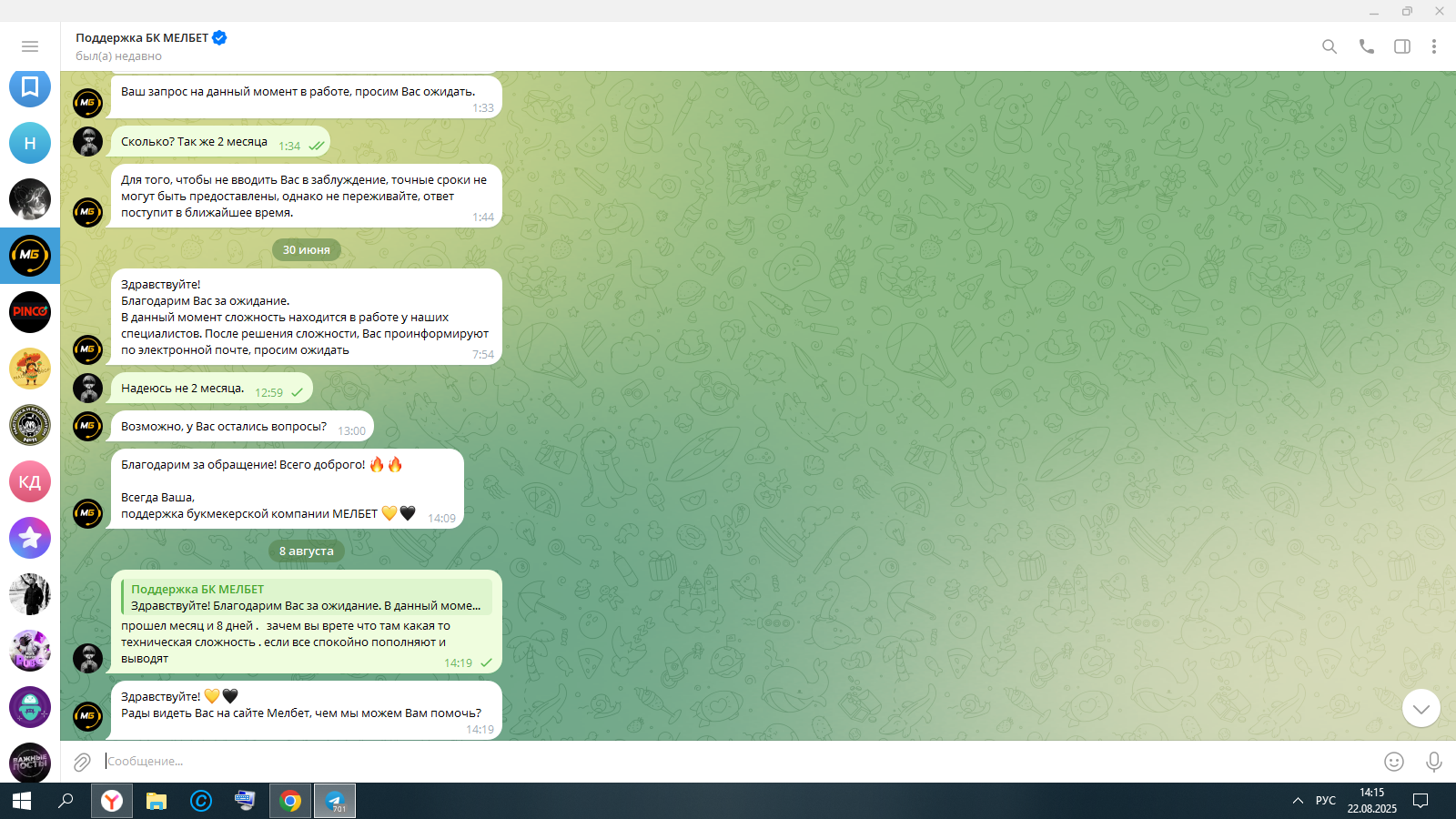
Task: Open the purple star avatar chat
Action: tap(30, 538)
